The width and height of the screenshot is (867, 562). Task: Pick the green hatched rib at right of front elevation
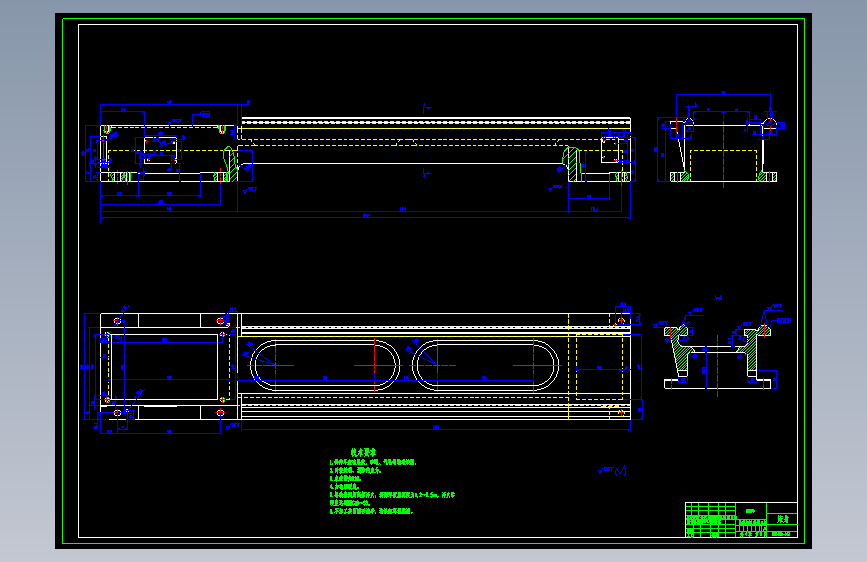point(573,164)
